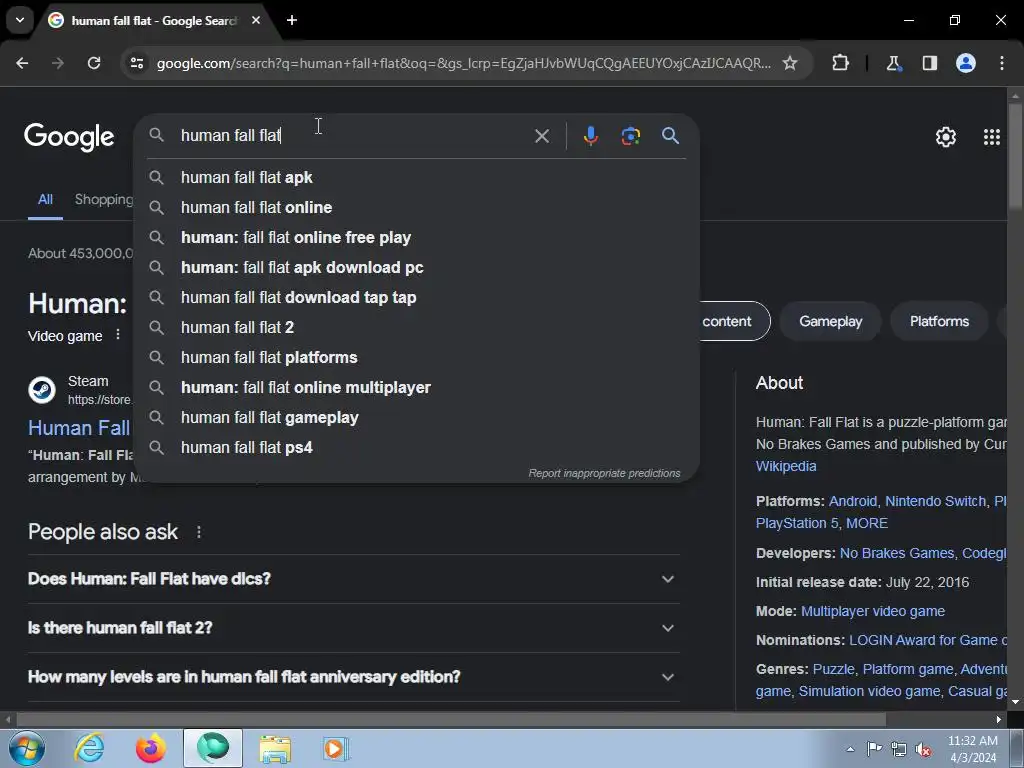Start voice search with microphone icon
The image size is (1024, 768).
[590, 136]
